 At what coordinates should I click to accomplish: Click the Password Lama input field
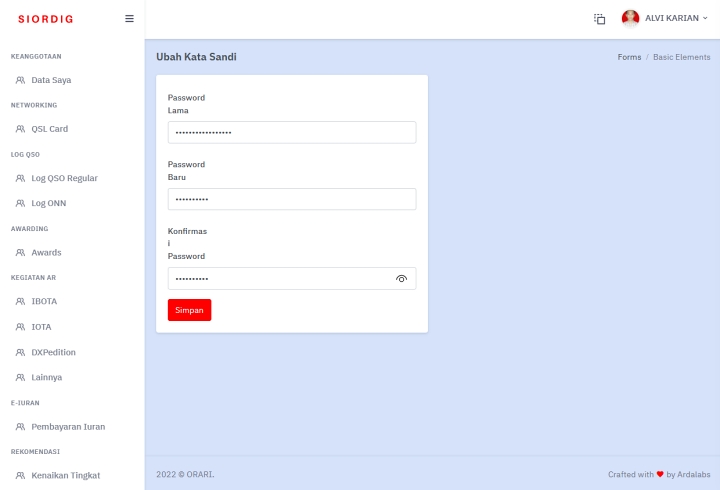291,133
